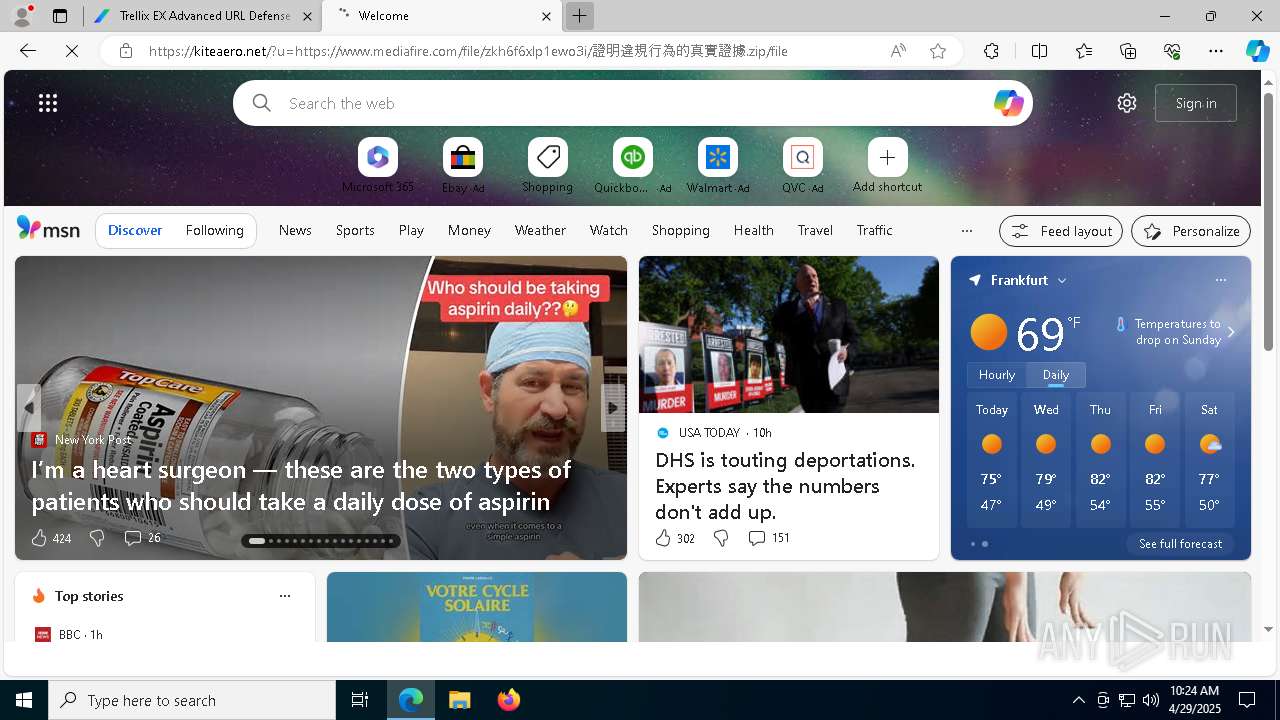This screenshot has width=1280, height=720.
Task: Like the DHS deportations story
Action: pos(663,538)
